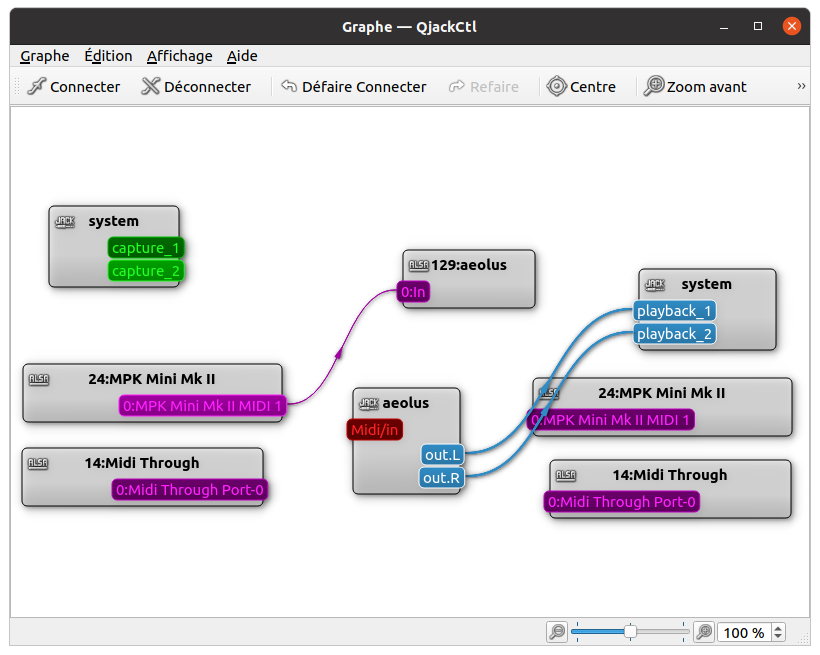The height and width of the screenshot is (655, 820).
Task: Click the zoom slider handle
Action: tap(630, 631)
